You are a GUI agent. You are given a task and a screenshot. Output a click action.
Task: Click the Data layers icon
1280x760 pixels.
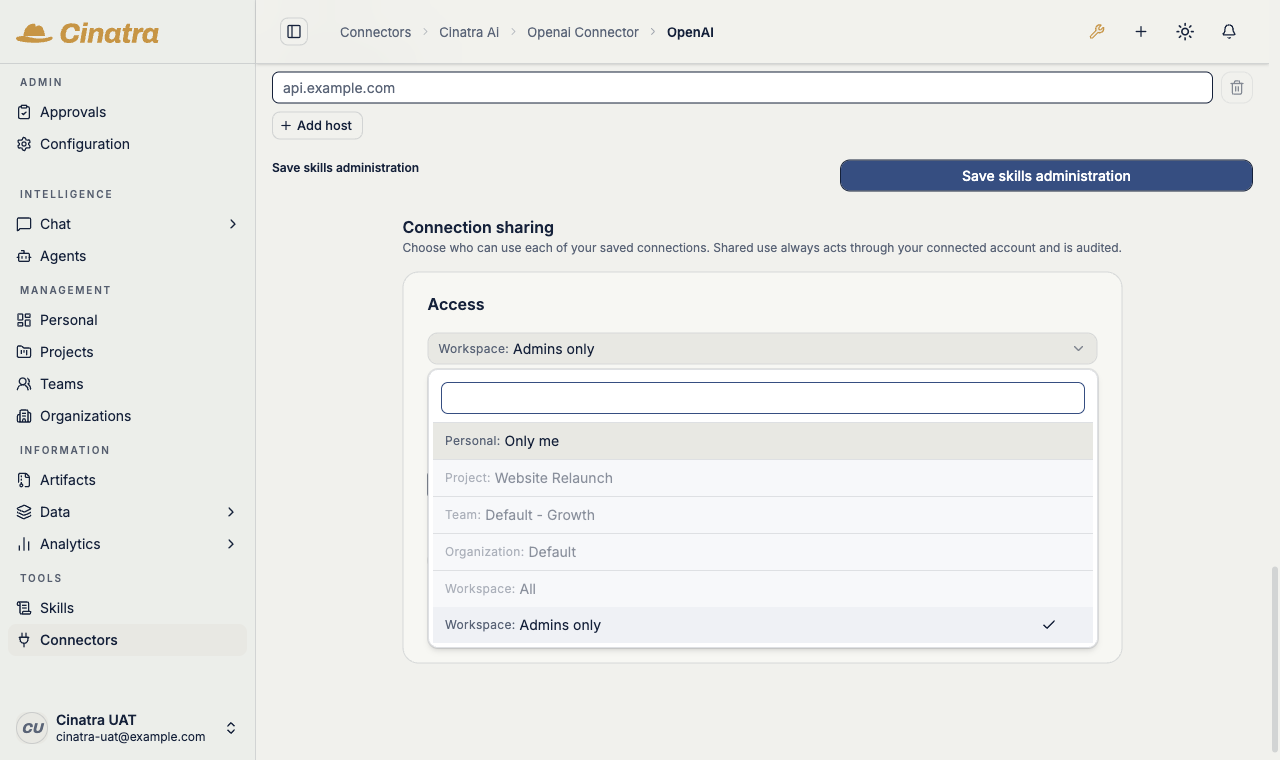pos(24,512)
